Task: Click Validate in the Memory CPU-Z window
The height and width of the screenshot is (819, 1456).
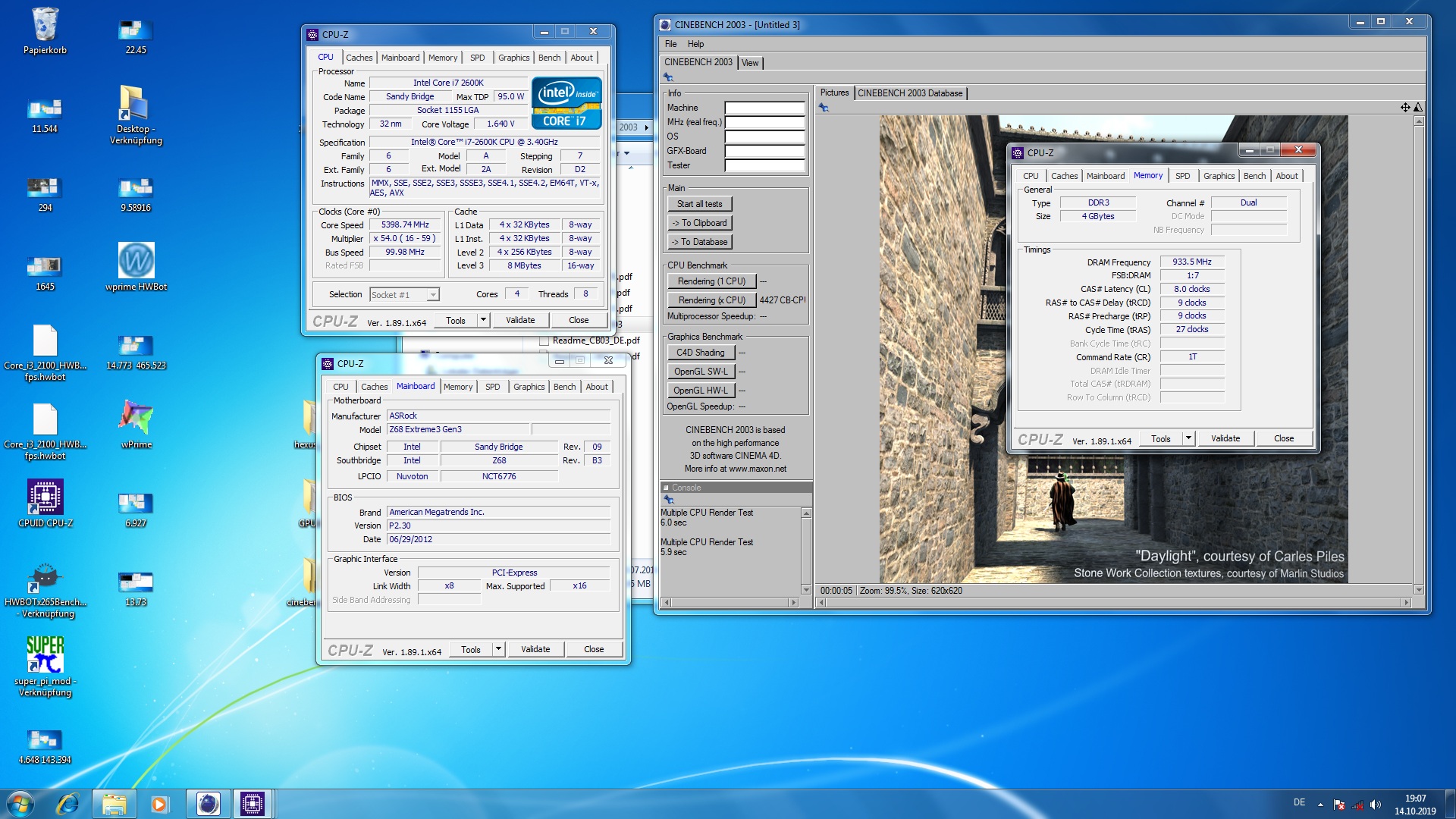Action: [x=1225, y=438]
